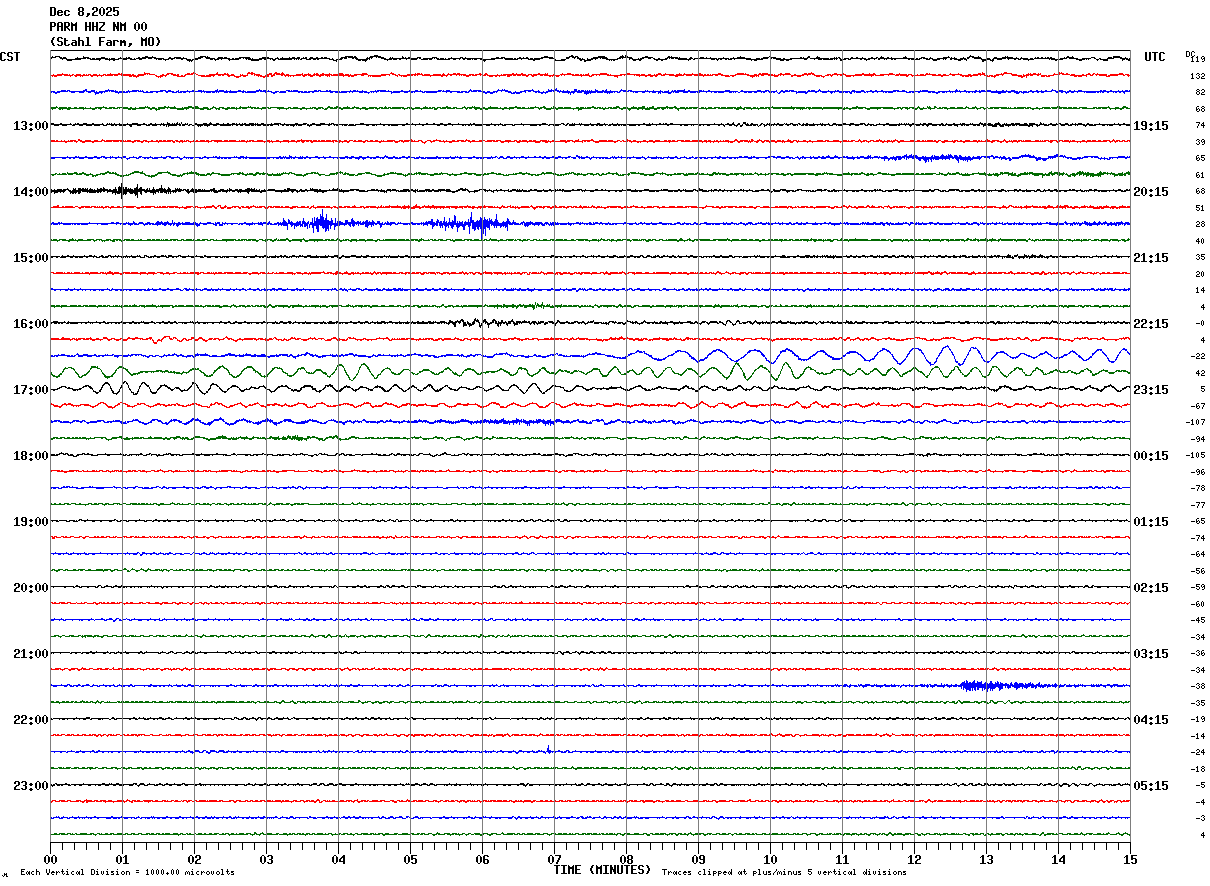Click the 19:15 UTC time label

(x=1150, y=126)
